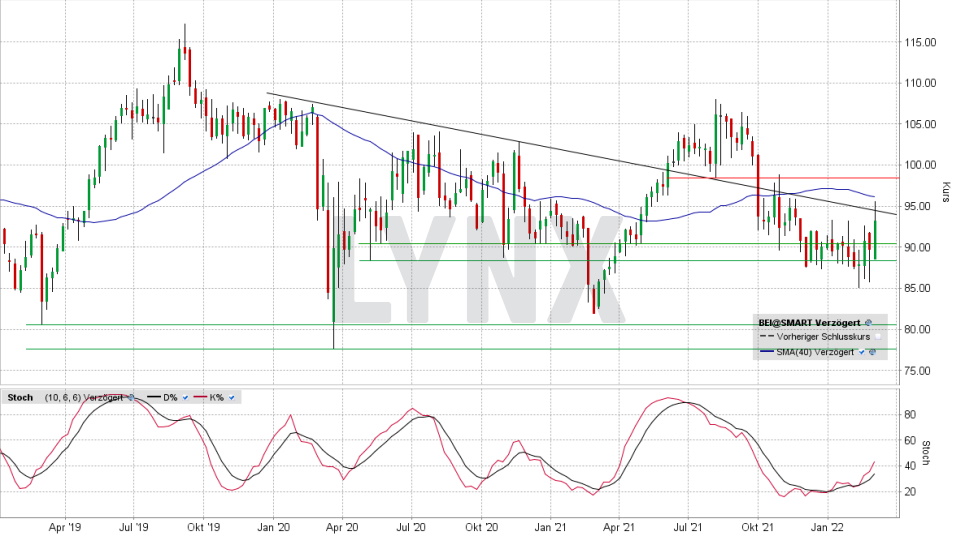Click the 100.00 price axis label
The image size is (960, 540).
920,165
